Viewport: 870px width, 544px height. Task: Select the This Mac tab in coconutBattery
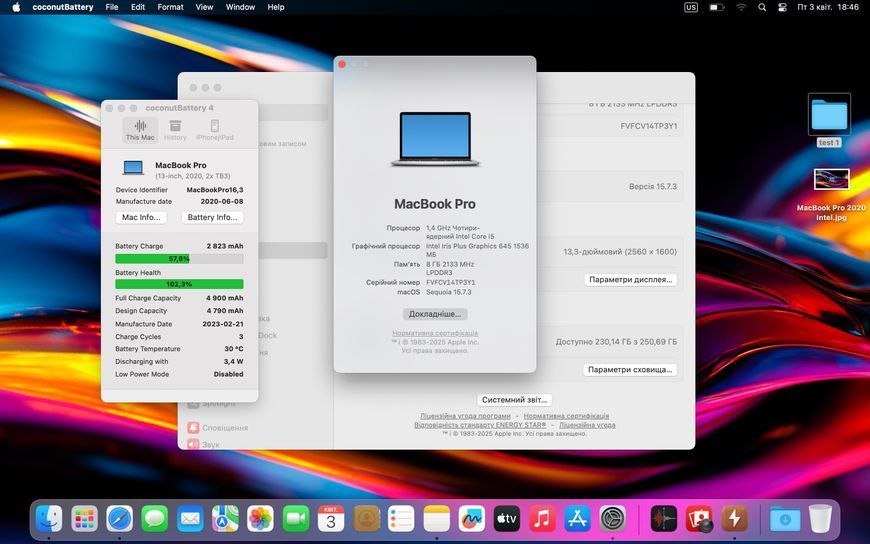pyautogui.click(x=140, y=130)
